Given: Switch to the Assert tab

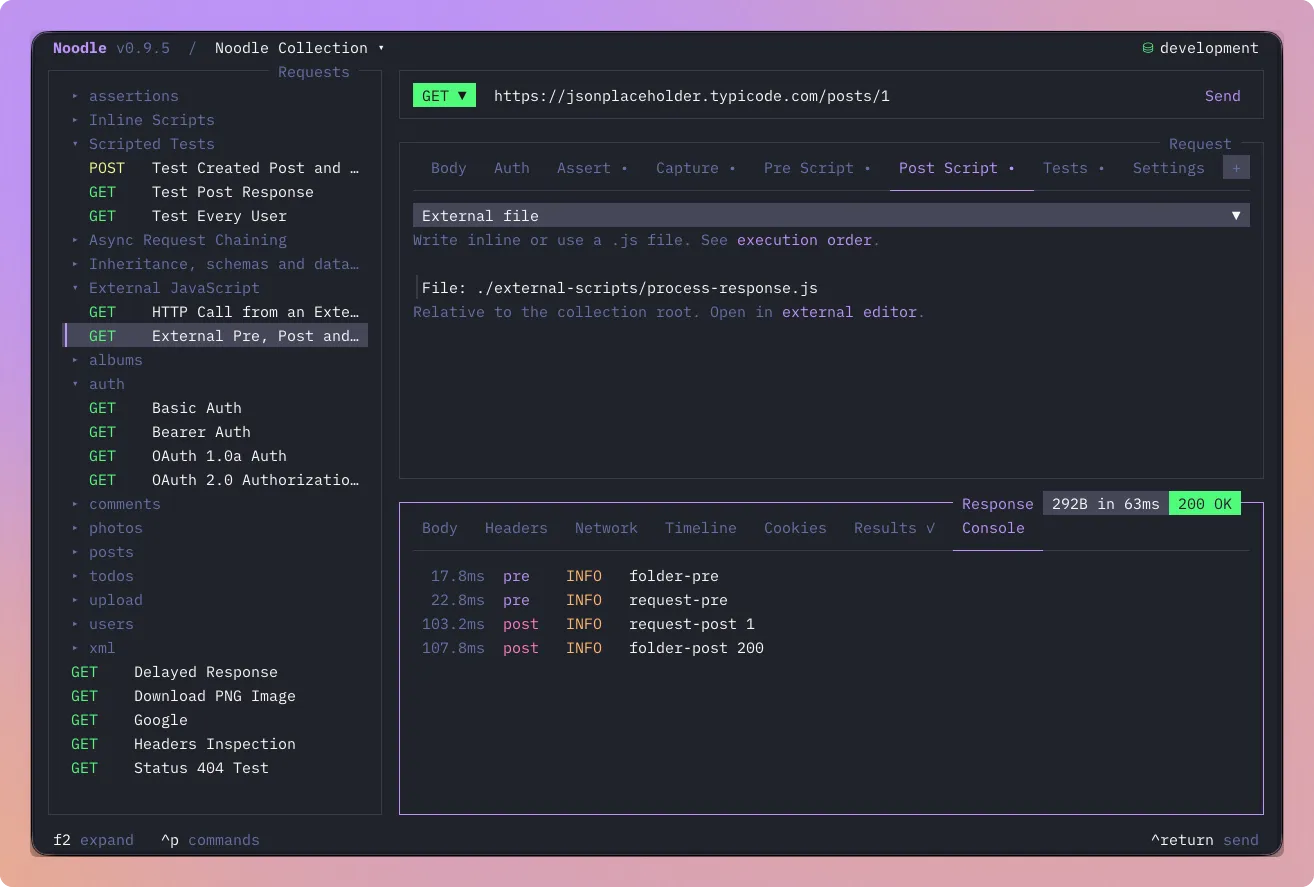Looking at the screenshot, I should coord(592,168).
